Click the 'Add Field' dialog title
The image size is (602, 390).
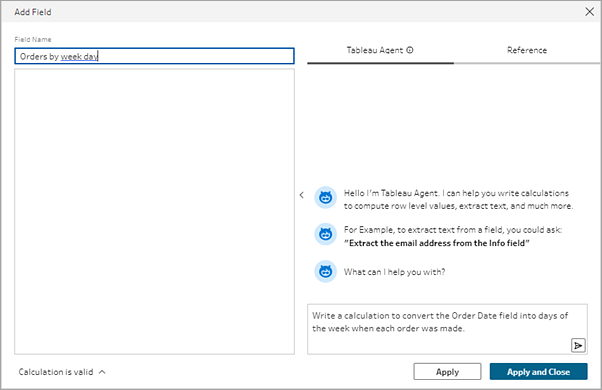coord(33,12)
